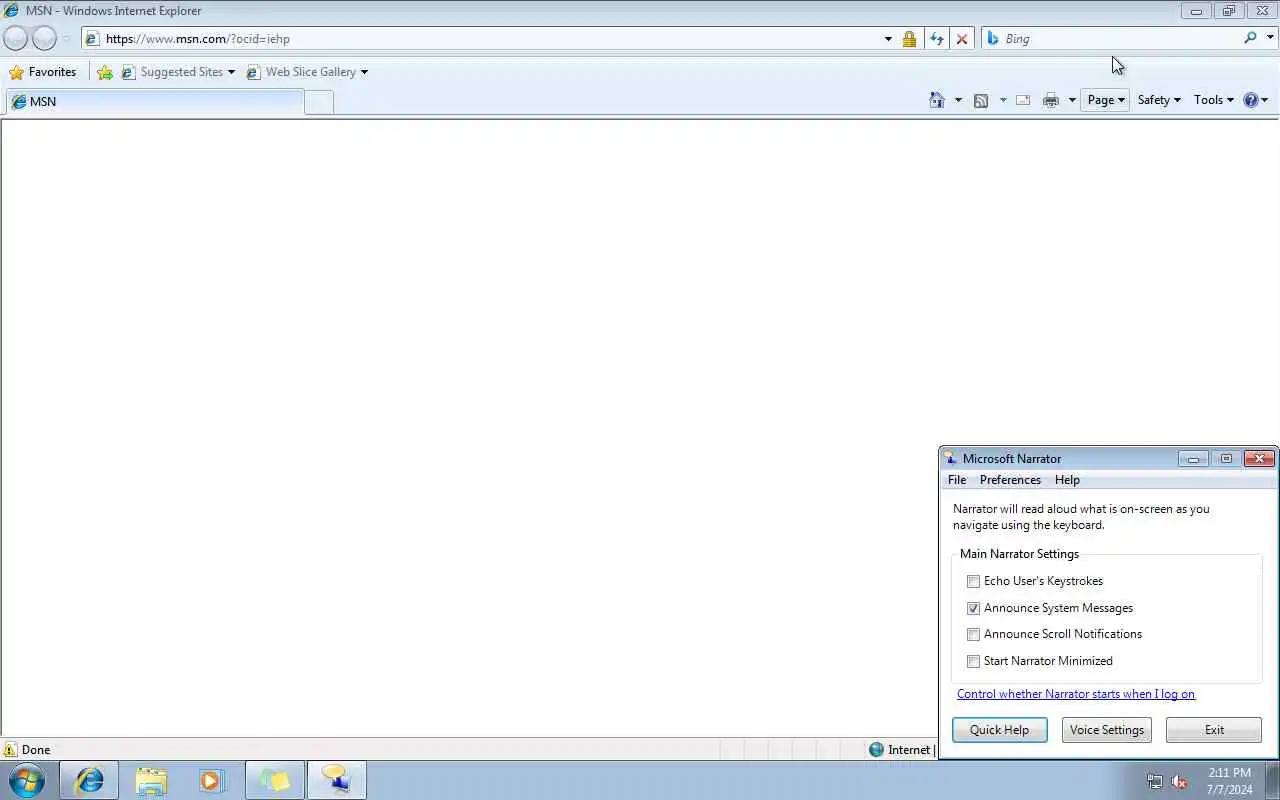Screen dimensions: 1280x800
Task: Click the MSN page icon in address bar
Action: click(x=93, y=39)
